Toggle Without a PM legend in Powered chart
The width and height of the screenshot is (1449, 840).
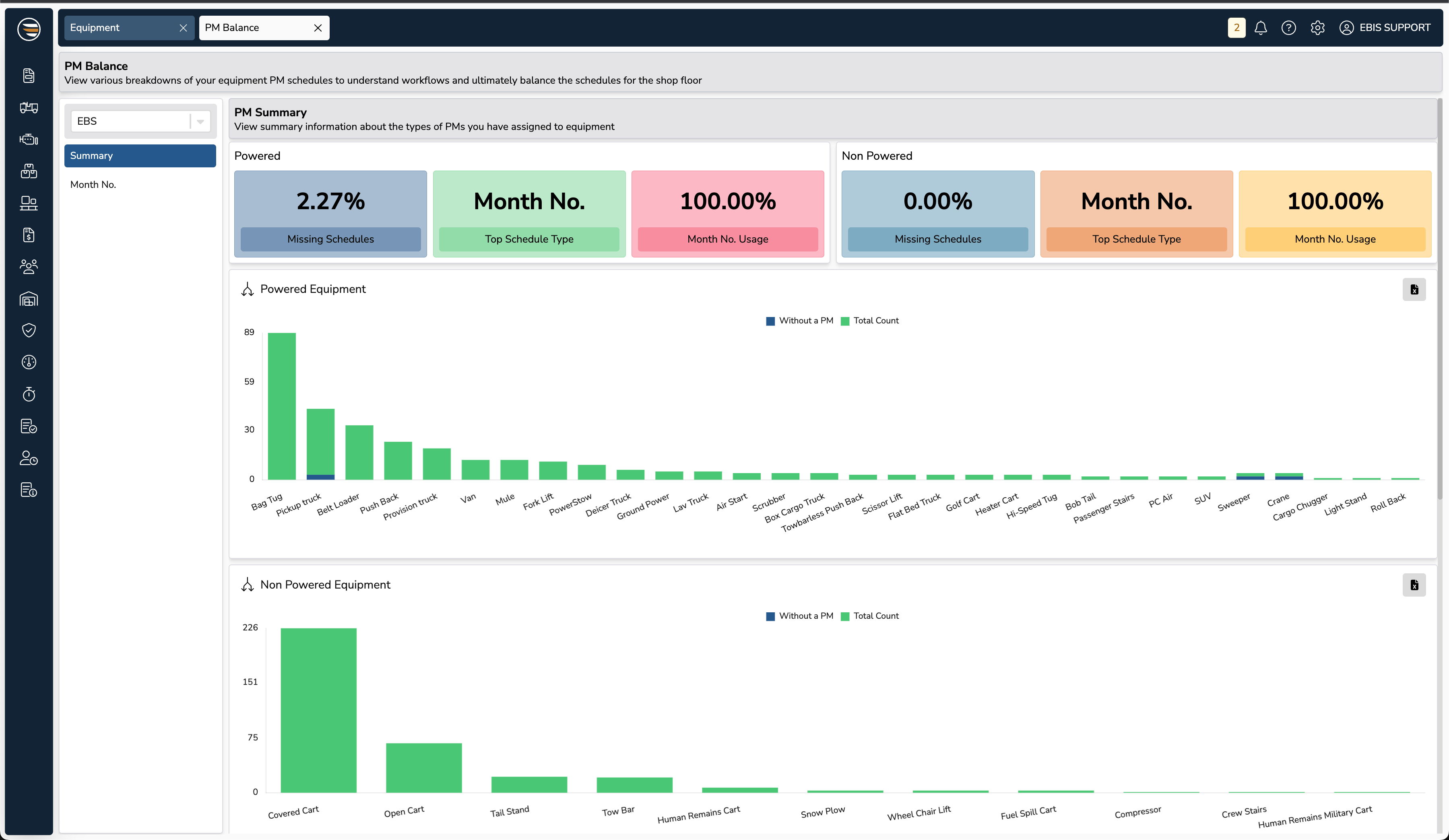click(x=799, y=321)
